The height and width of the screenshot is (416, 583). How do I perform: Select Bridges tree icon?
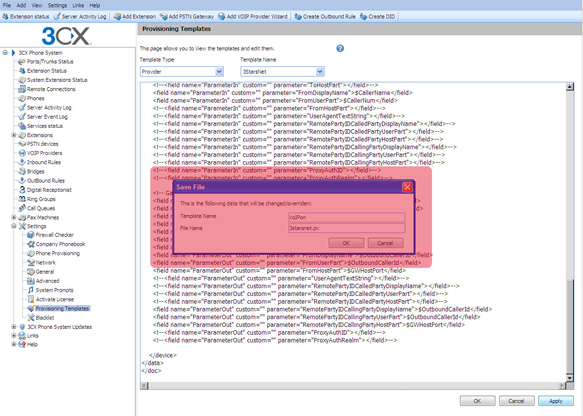pyautogui.click(x=22, y=171)
